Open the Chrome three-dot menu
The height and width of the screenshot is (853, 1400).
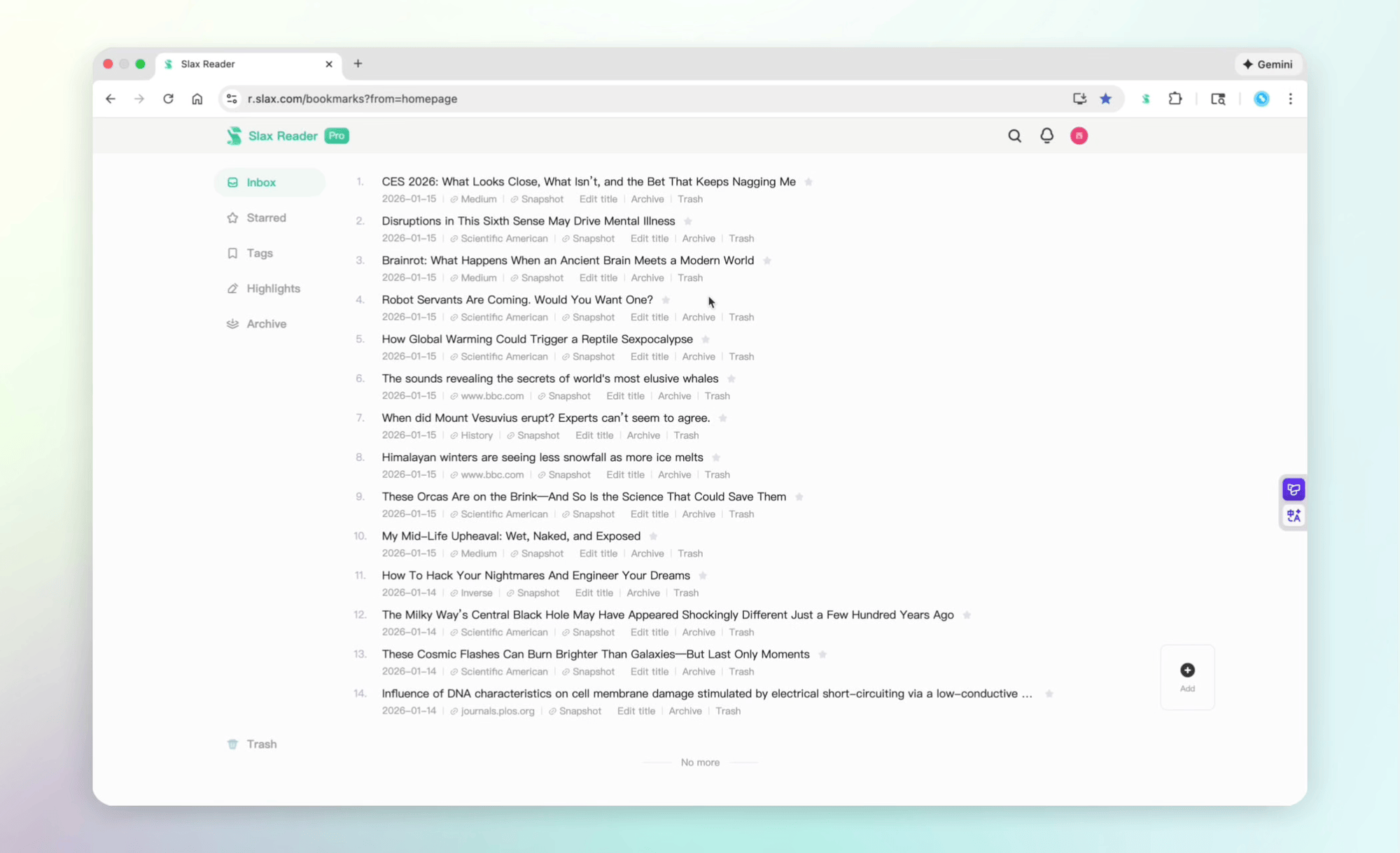point(1291,99)
